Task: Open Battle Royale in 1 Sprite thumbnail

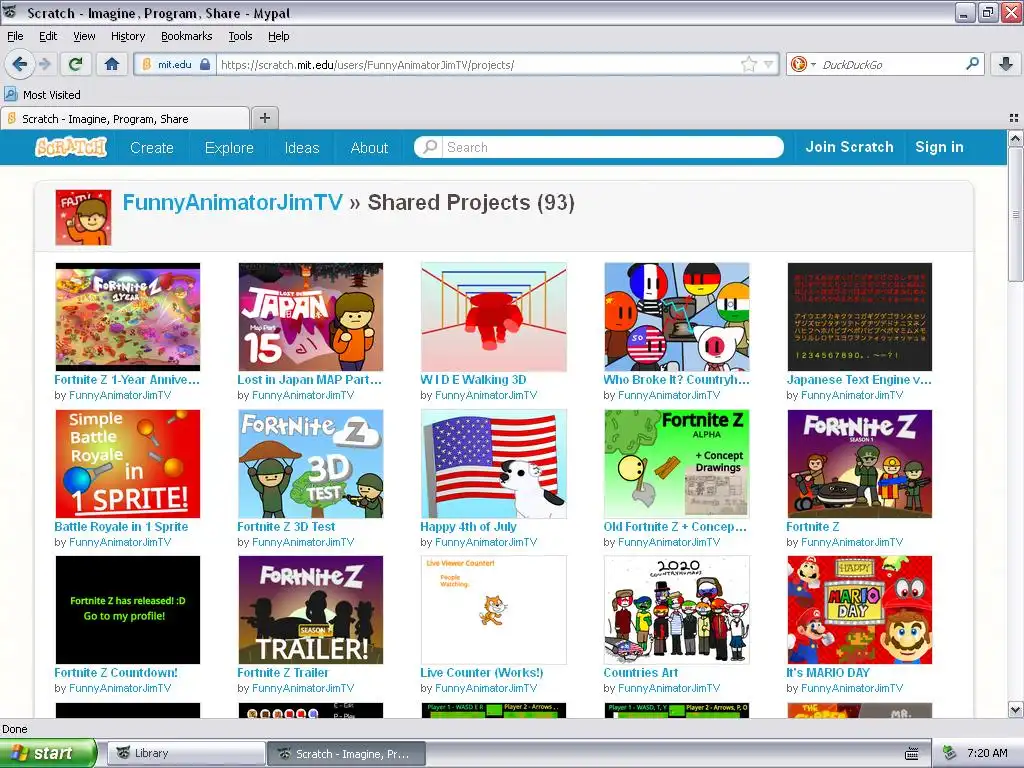Action: click(x=128, y=464)
